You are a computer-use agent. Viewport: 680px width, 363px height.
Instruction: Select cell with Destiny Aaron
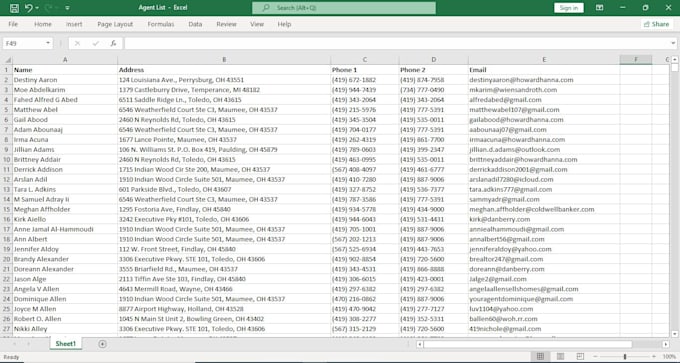[65, 80]
